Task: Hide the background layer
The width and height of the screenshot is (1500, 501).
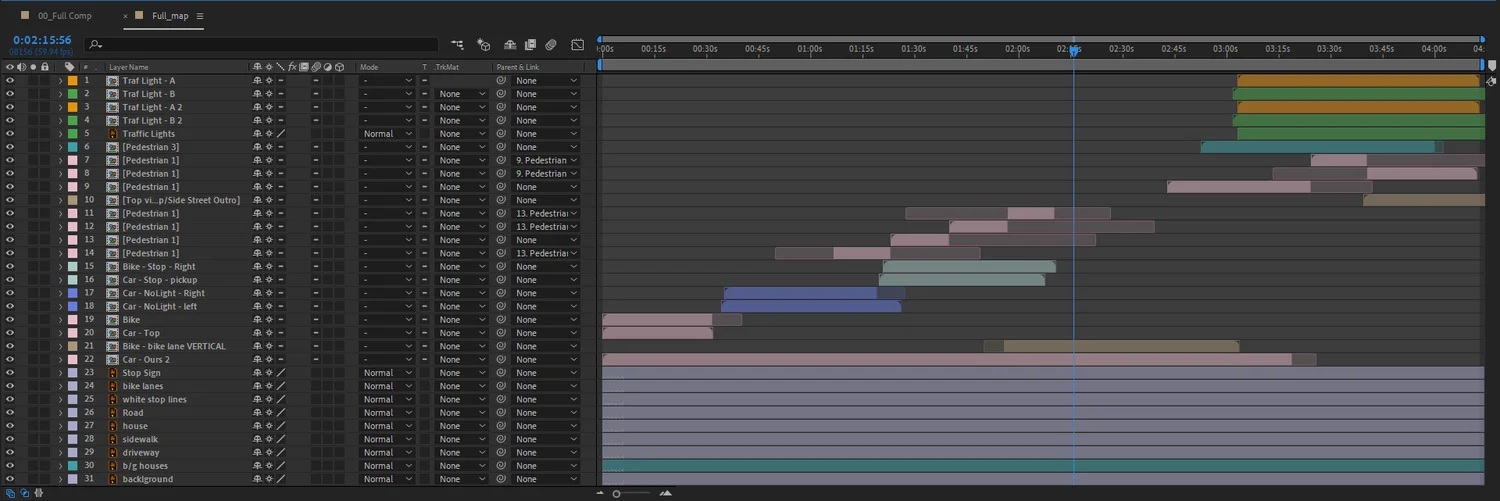Action: coord(10,479)
